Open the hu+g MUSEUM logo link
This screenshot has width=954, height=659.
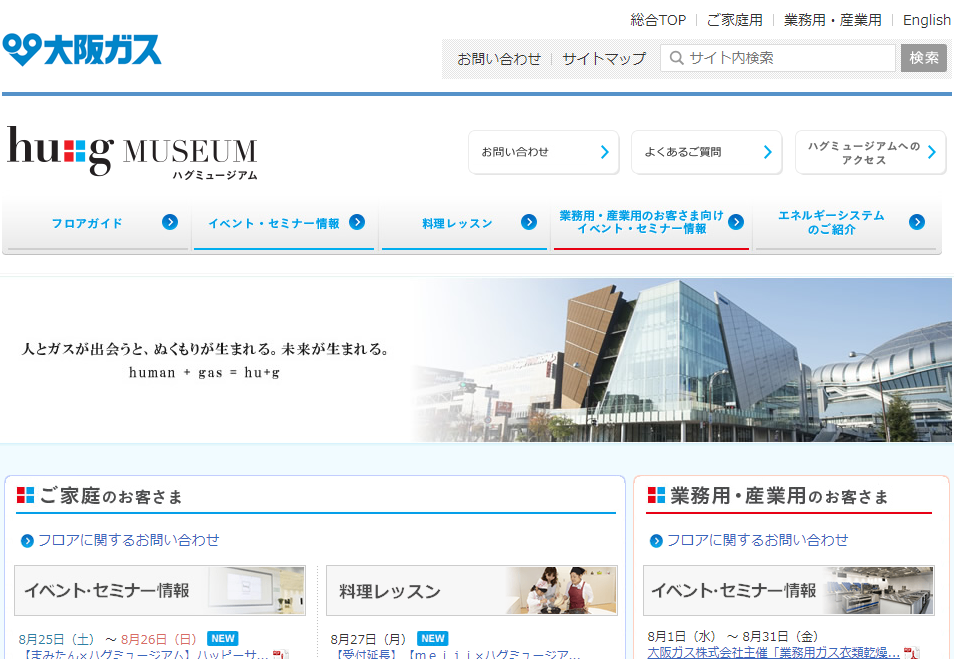coord(132,152)
